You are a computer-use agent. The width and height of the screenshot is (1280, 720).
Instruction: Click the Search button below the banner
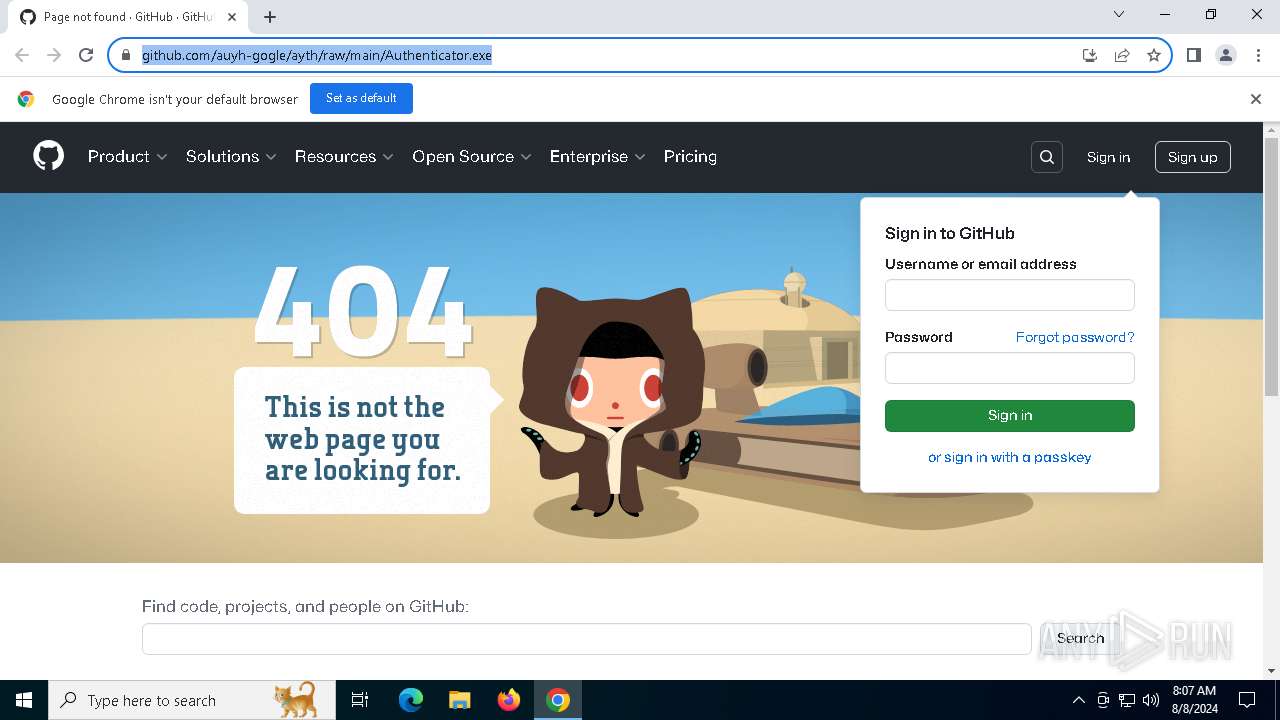(x=1080, y=638)
